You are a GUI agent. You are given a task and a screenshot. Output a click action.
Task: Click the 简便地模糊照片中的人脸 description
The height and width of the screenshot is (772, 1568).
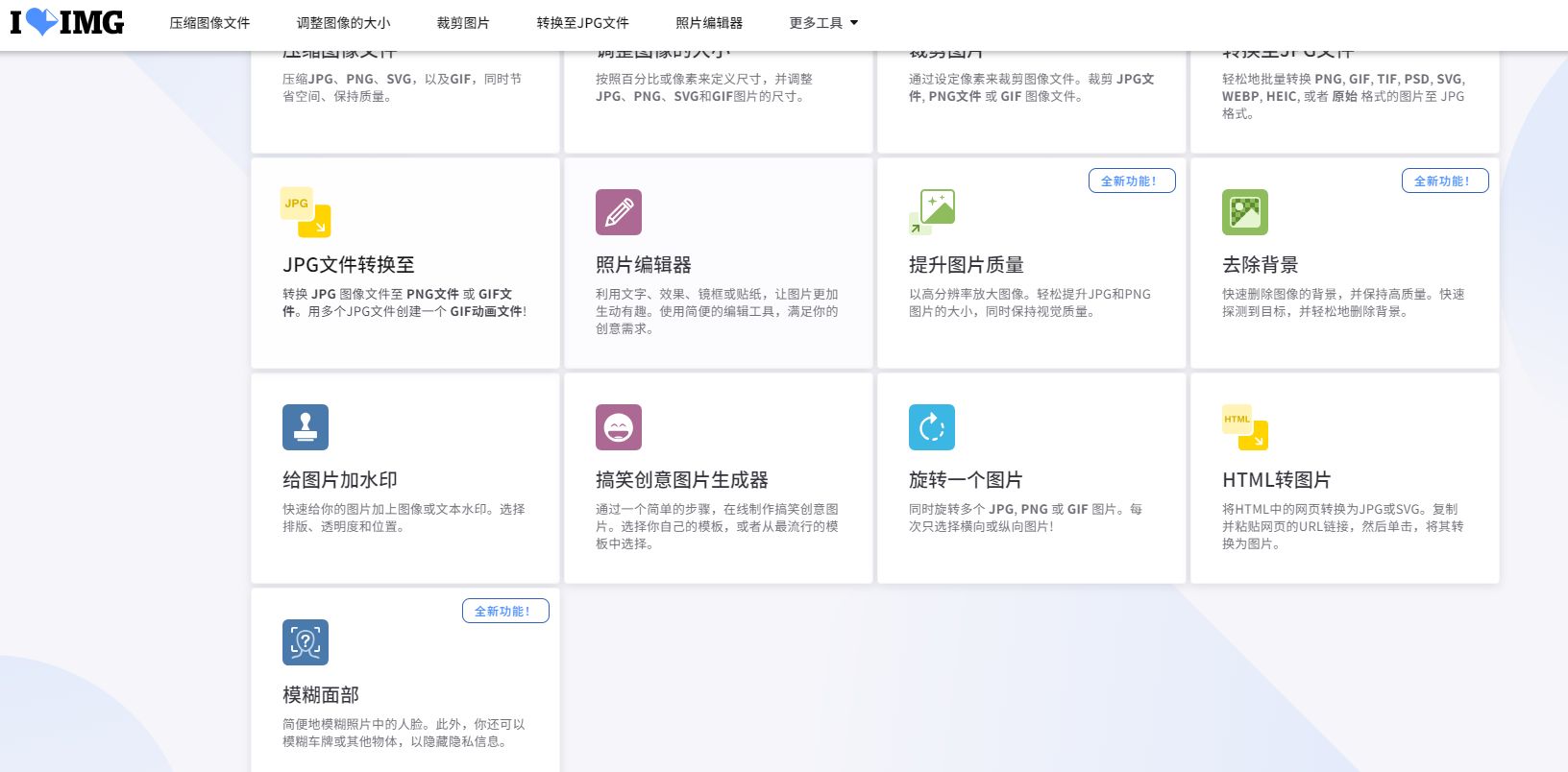[404, 733]
